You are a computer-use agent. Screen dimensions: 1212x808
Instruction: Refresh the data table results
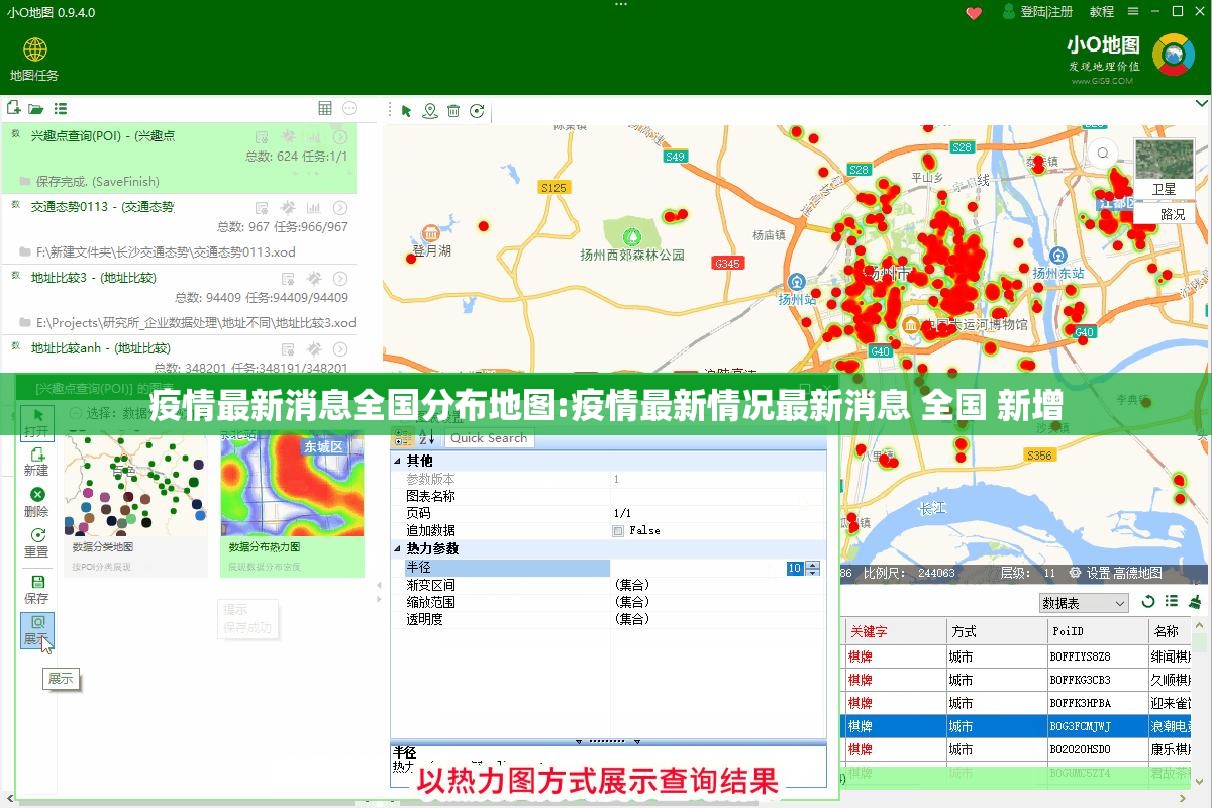pyautogui.click(x=1148, y=601)
